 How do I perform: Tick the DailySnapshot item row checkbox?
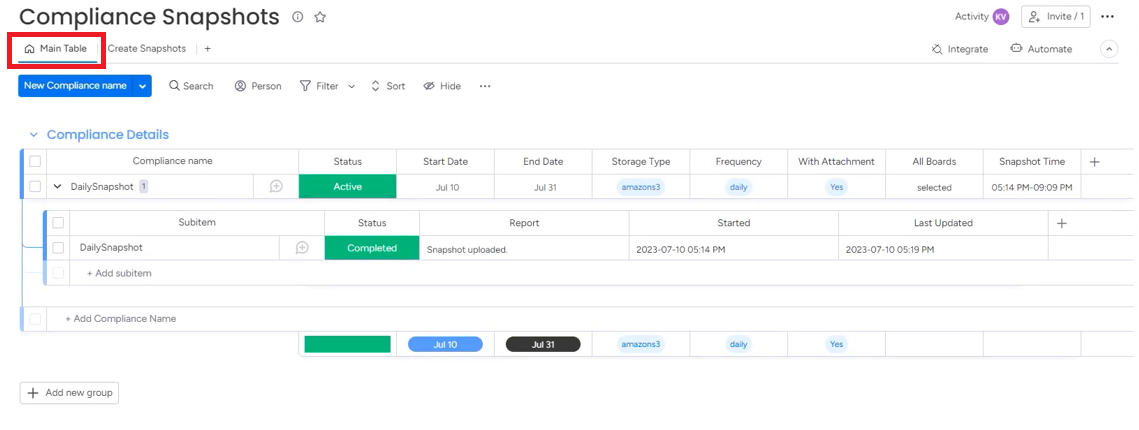(35, 187)
